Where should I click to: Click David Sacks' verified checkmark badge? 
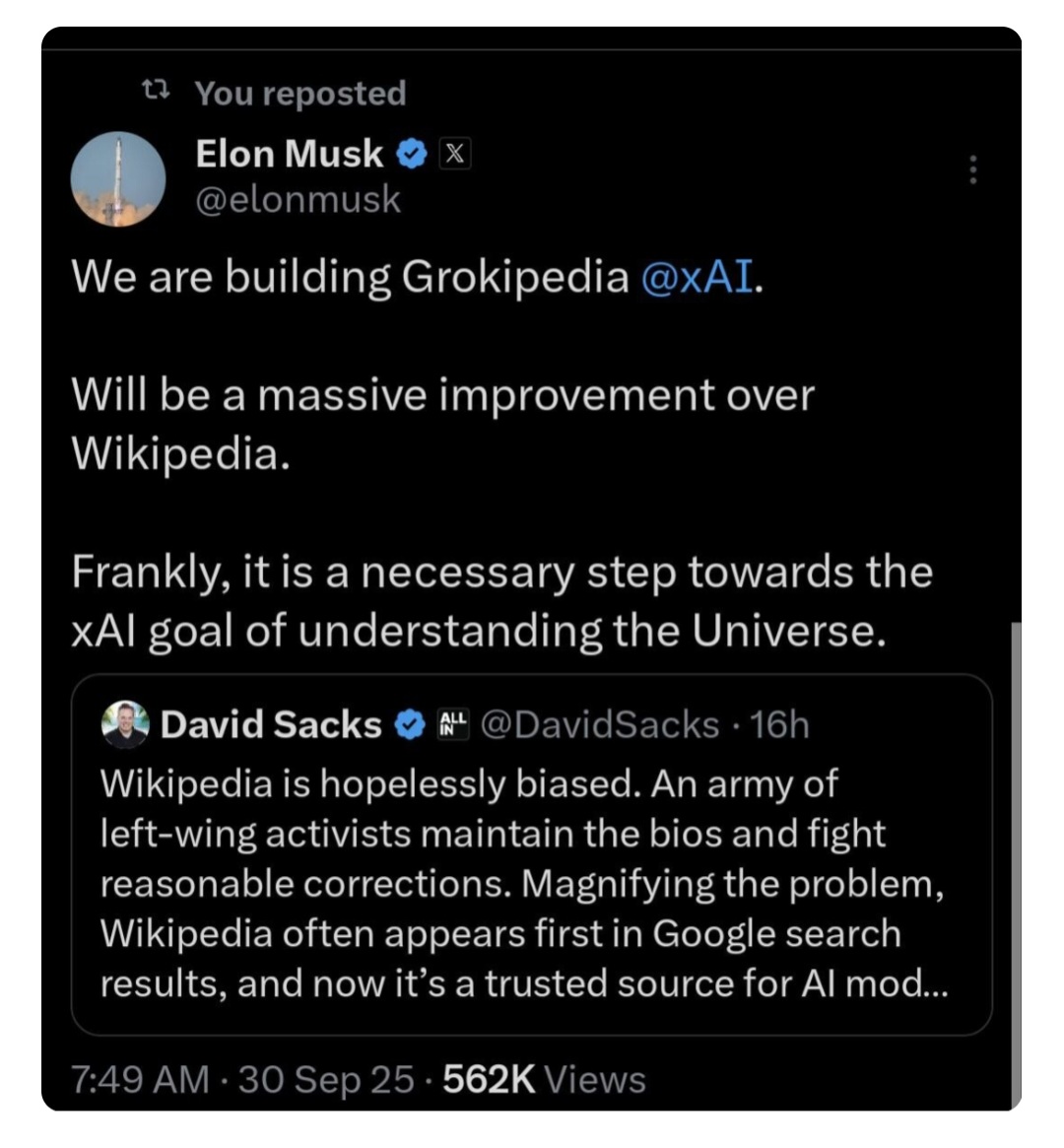click(409, 725)
